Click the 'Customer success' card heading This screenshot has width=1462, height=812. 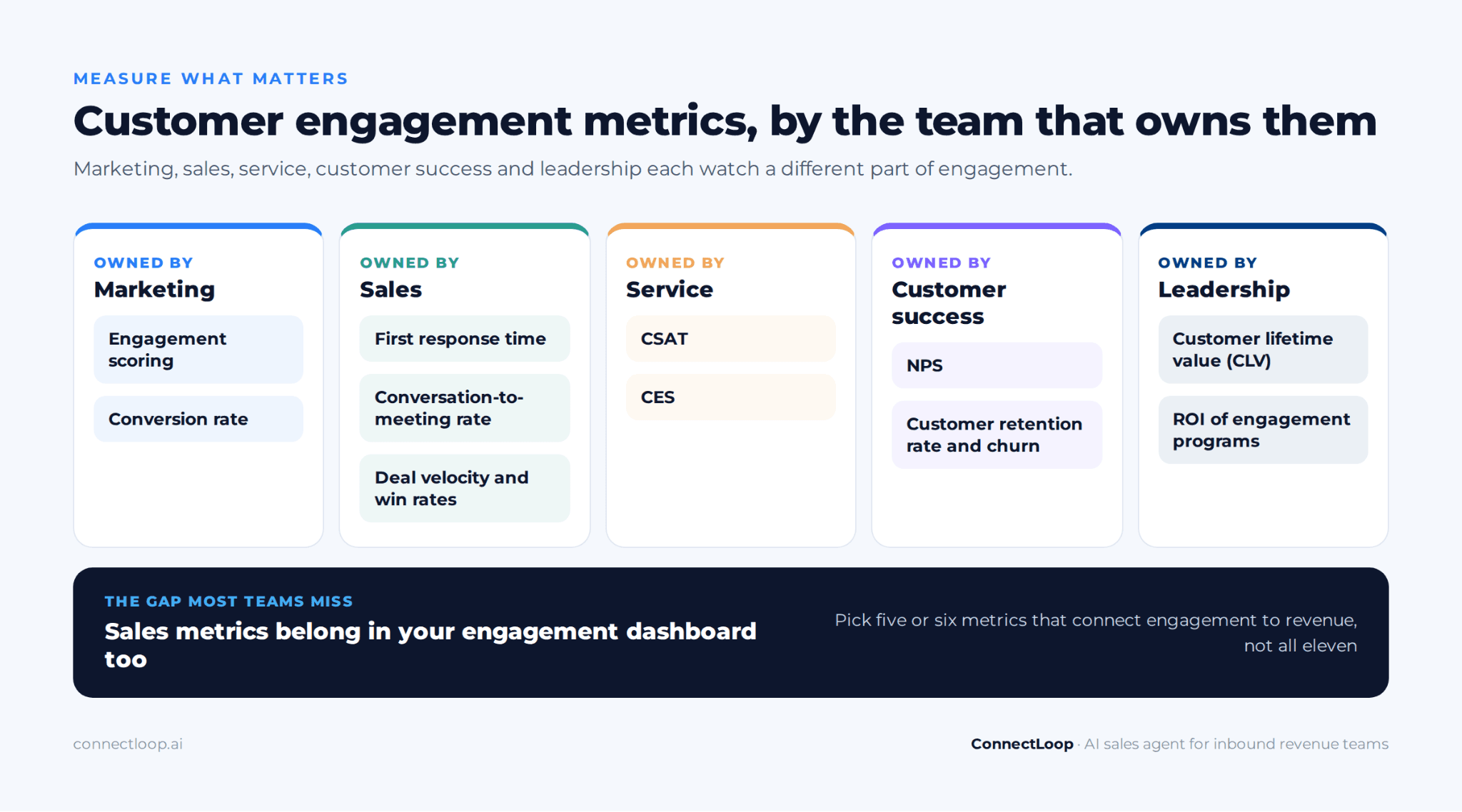[949, 303]
